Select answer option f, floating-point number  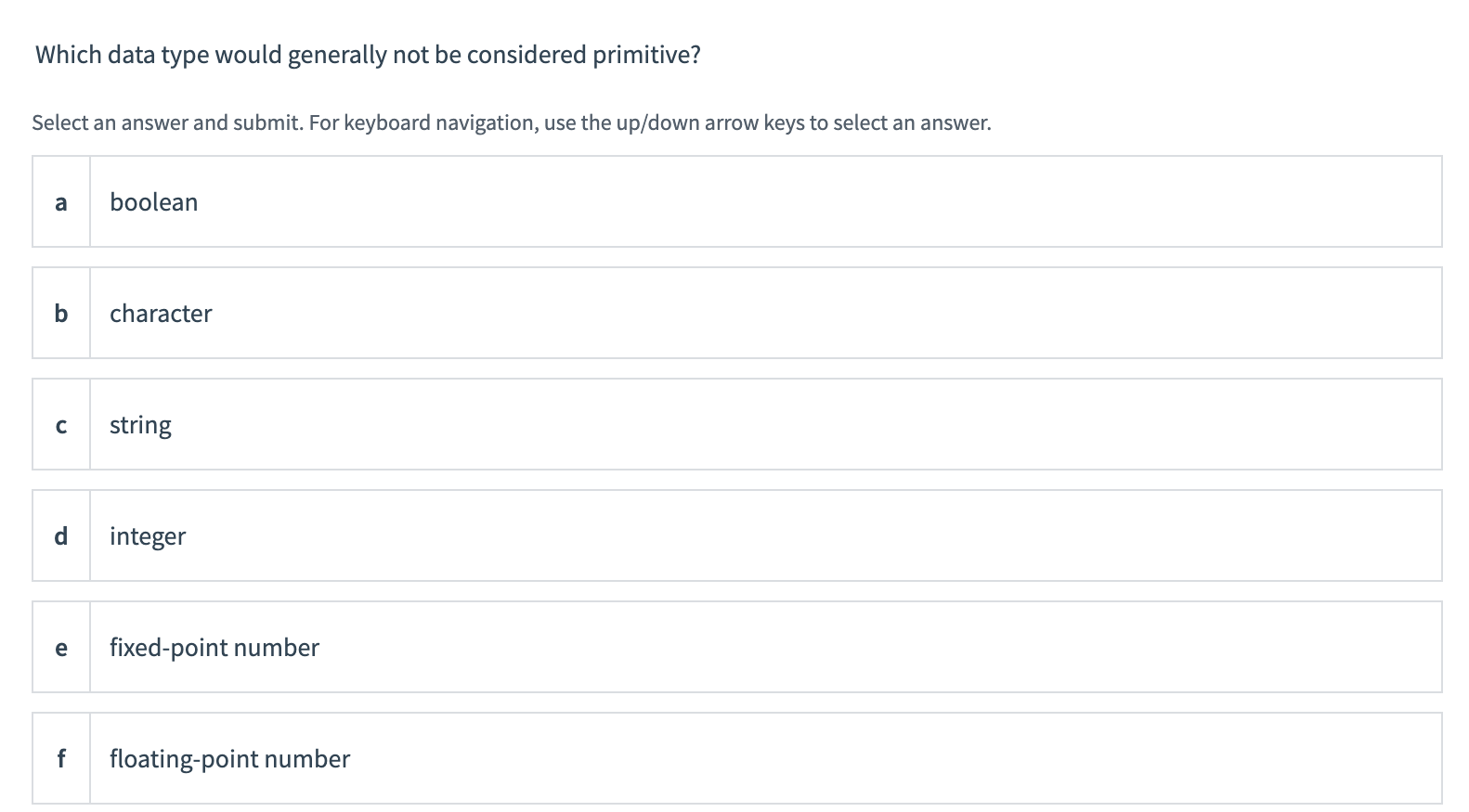(x=734, y=758)
